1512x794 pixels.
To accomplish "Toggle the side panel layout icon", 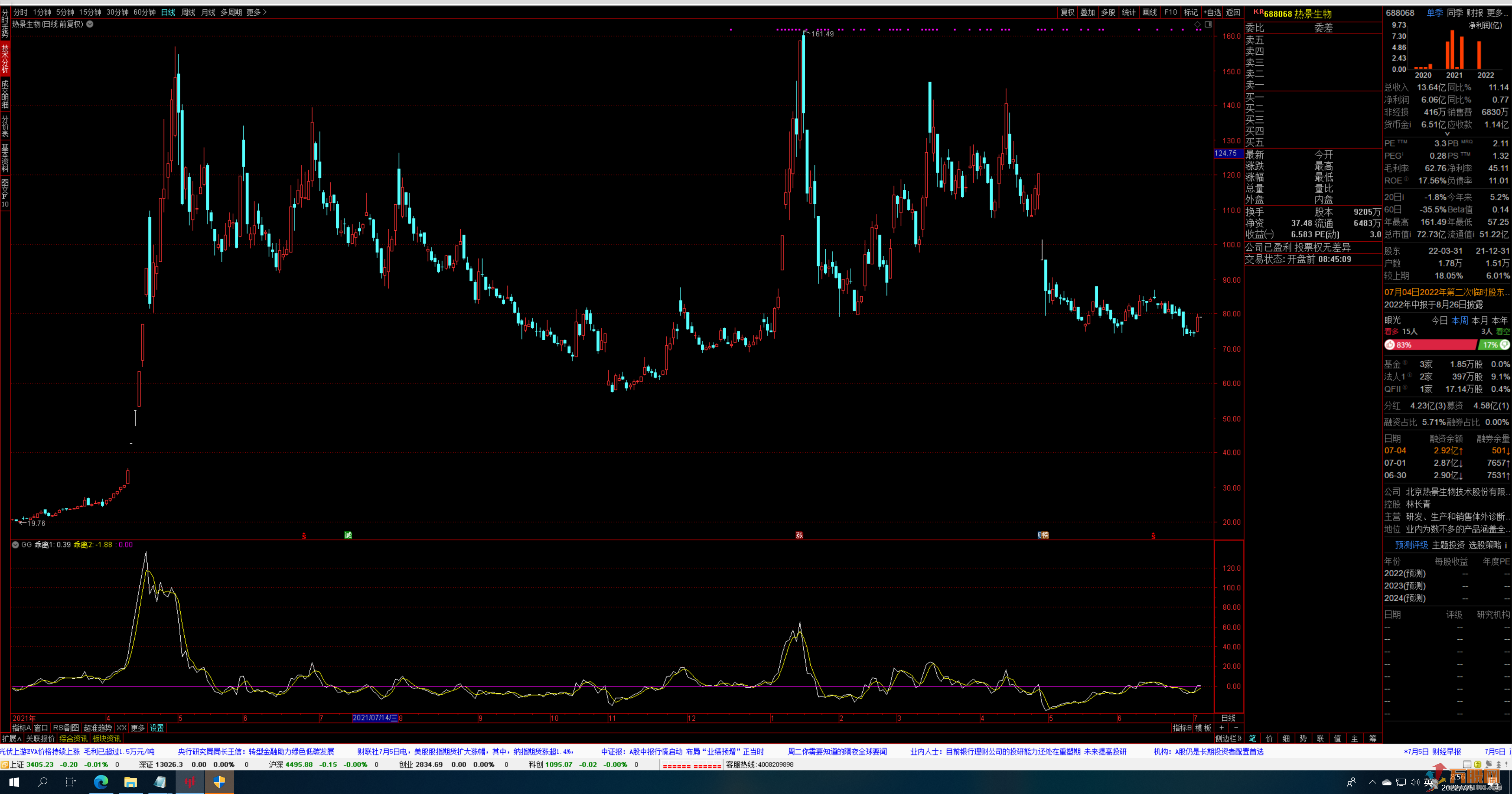I will [1208, 25].
